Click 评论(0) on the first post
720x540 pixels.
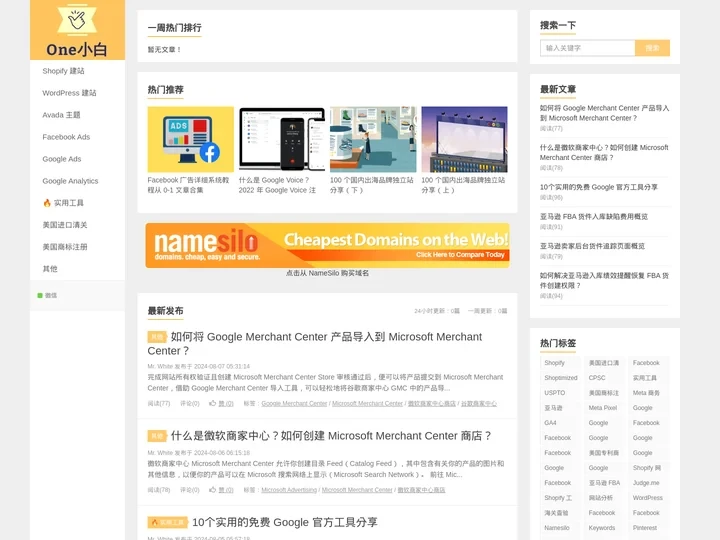tap(190, 404)
